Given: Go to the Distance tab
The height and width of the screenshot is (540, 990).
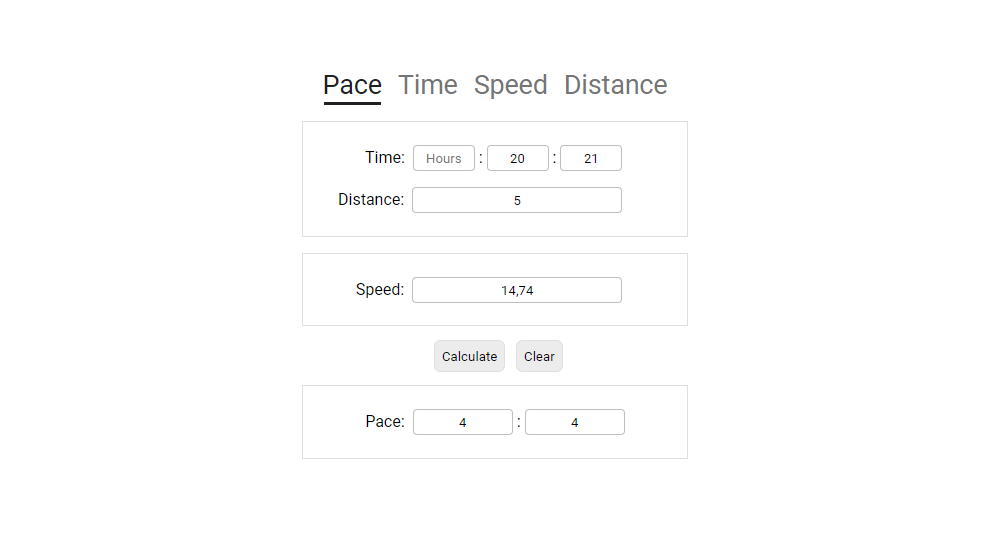Looking at the screenshot, I should (616, 85).
